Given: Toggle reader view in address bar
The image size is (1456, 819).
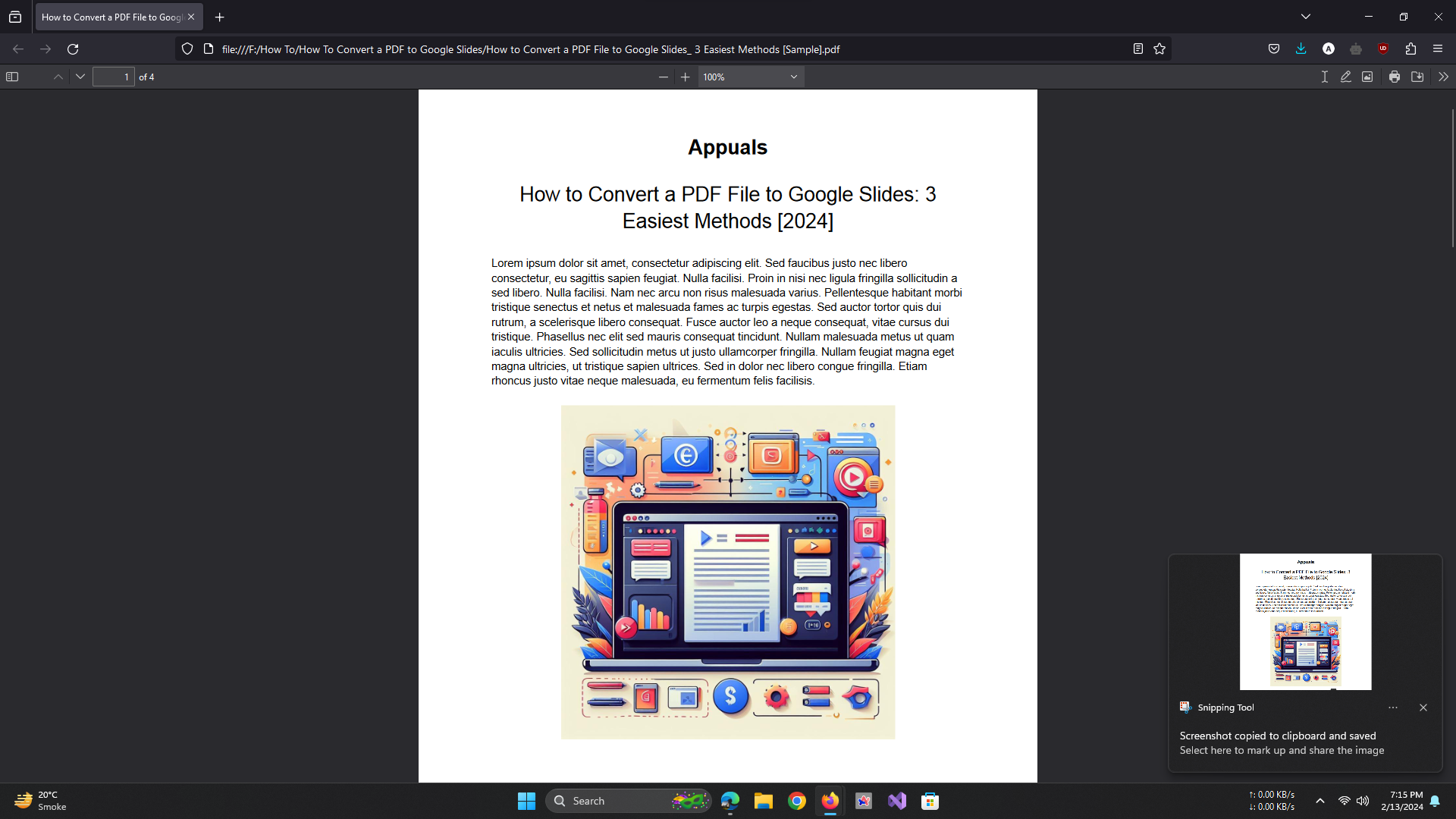Looking at the screenshot, I should [1138, 49].
